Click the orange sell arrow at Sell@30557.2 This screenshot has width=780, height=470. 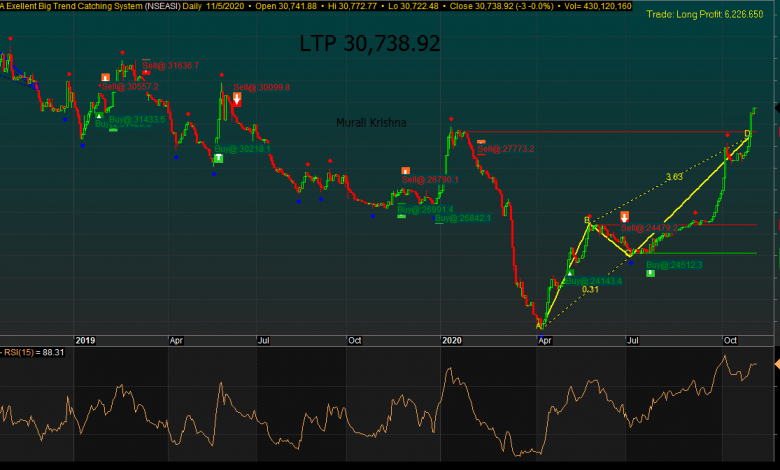pyautogui.click(x=105, y=77)
